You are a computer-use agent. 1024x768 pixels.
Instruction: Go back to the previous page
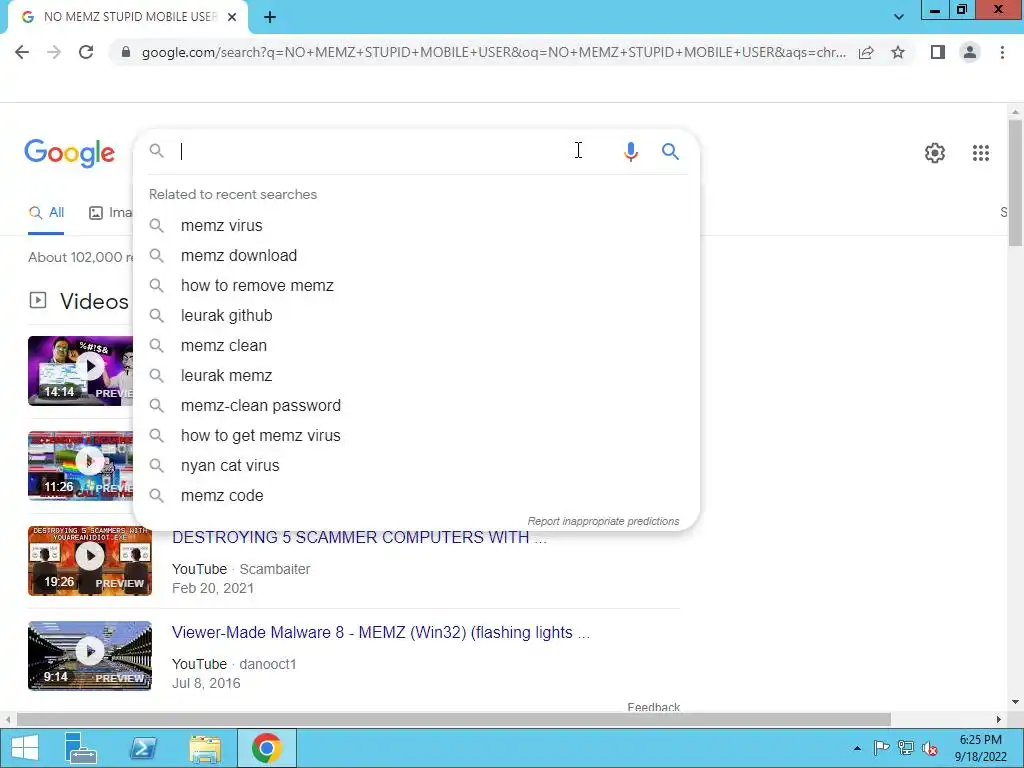(22, 52)
